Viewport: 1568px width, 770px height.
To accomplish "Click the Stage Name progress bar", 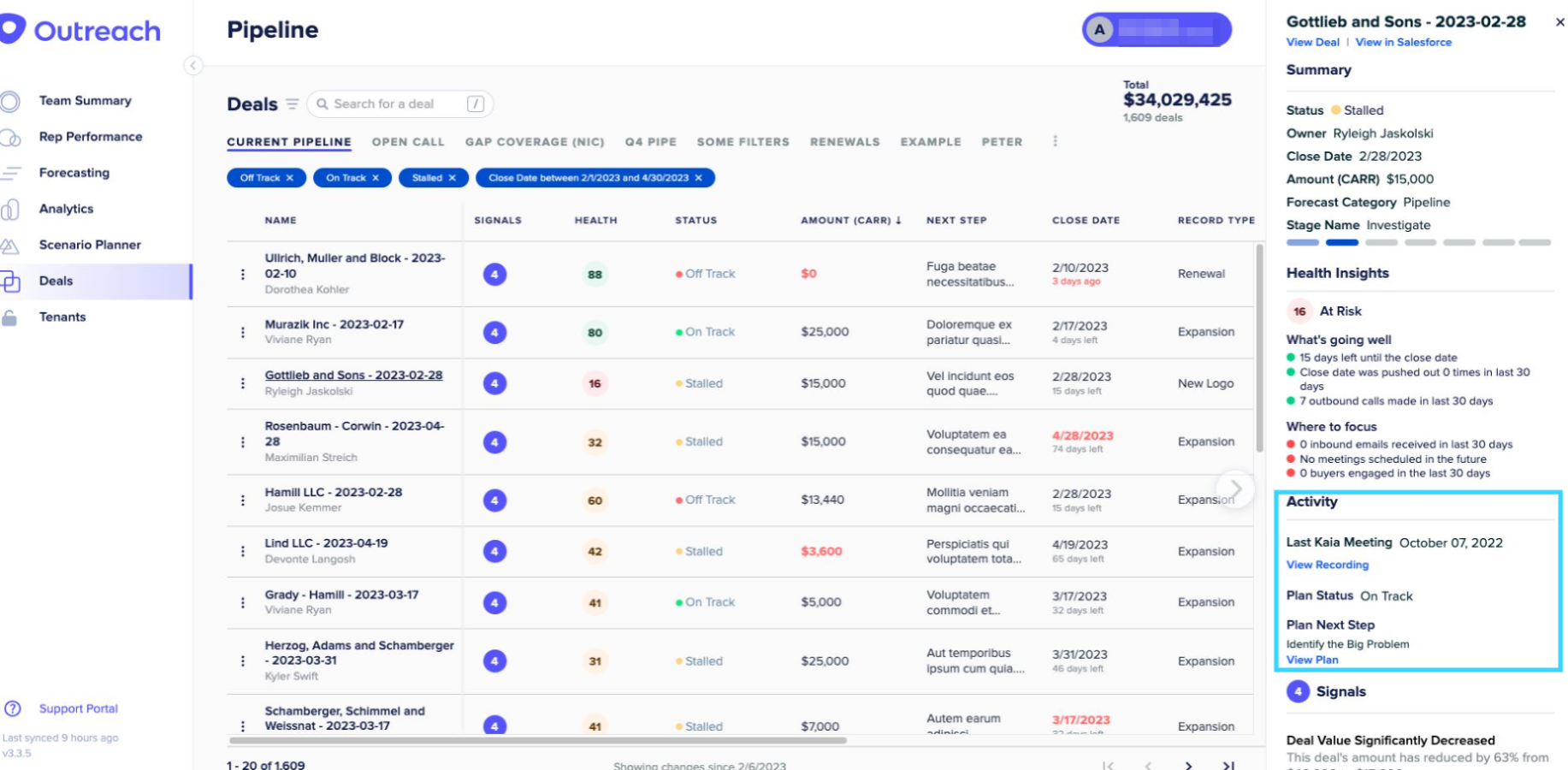I will 1418,242.
